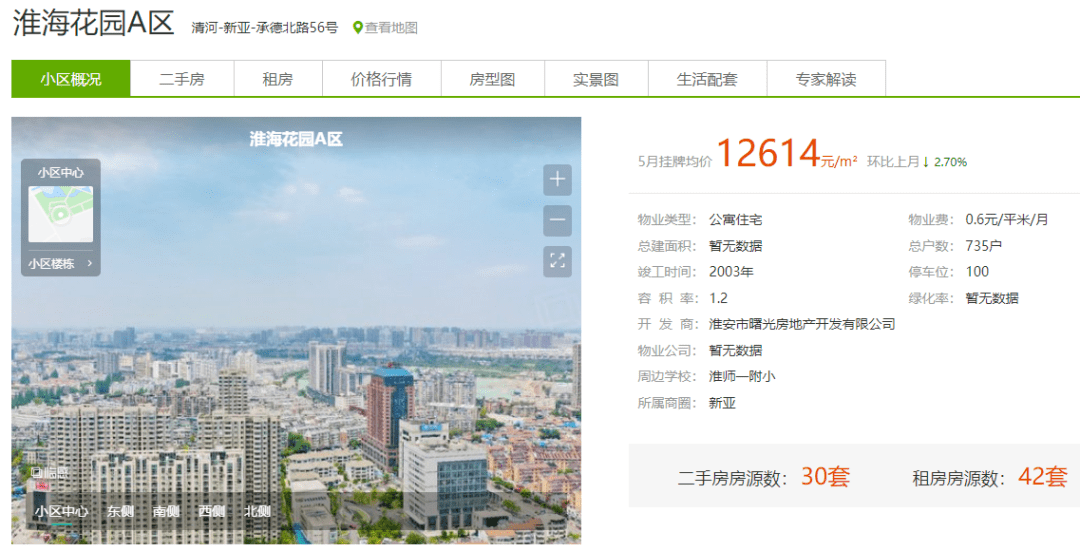1080x551 pixels.
Task: Open the 租房 tab
Action: (x=278, y=79)
